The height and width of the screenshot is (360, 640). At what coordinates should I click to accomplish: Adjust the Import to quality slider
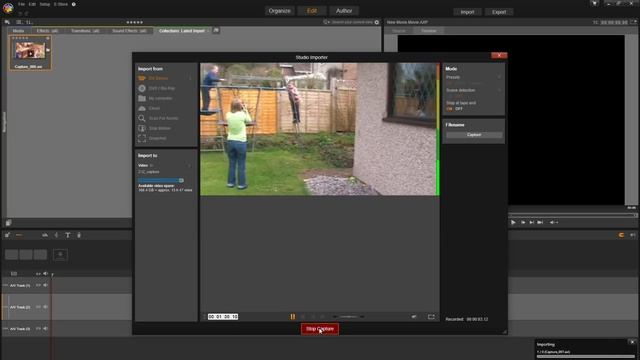[161, 180]
